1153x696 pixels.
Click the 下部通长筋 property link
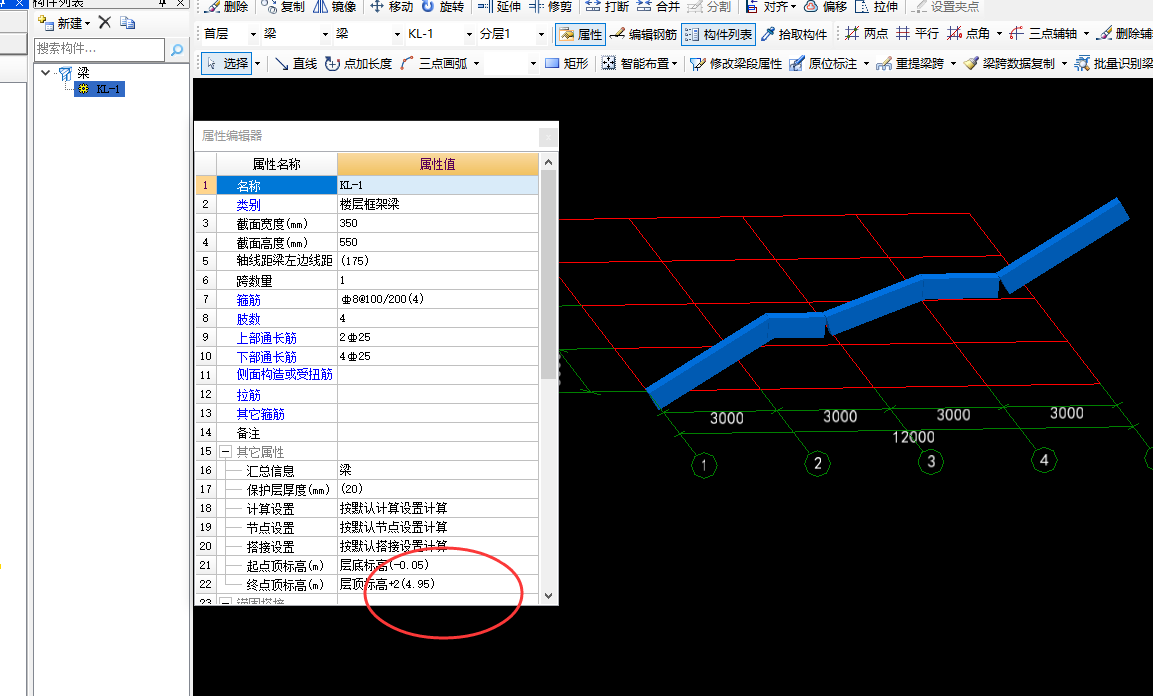pos(266,356)
